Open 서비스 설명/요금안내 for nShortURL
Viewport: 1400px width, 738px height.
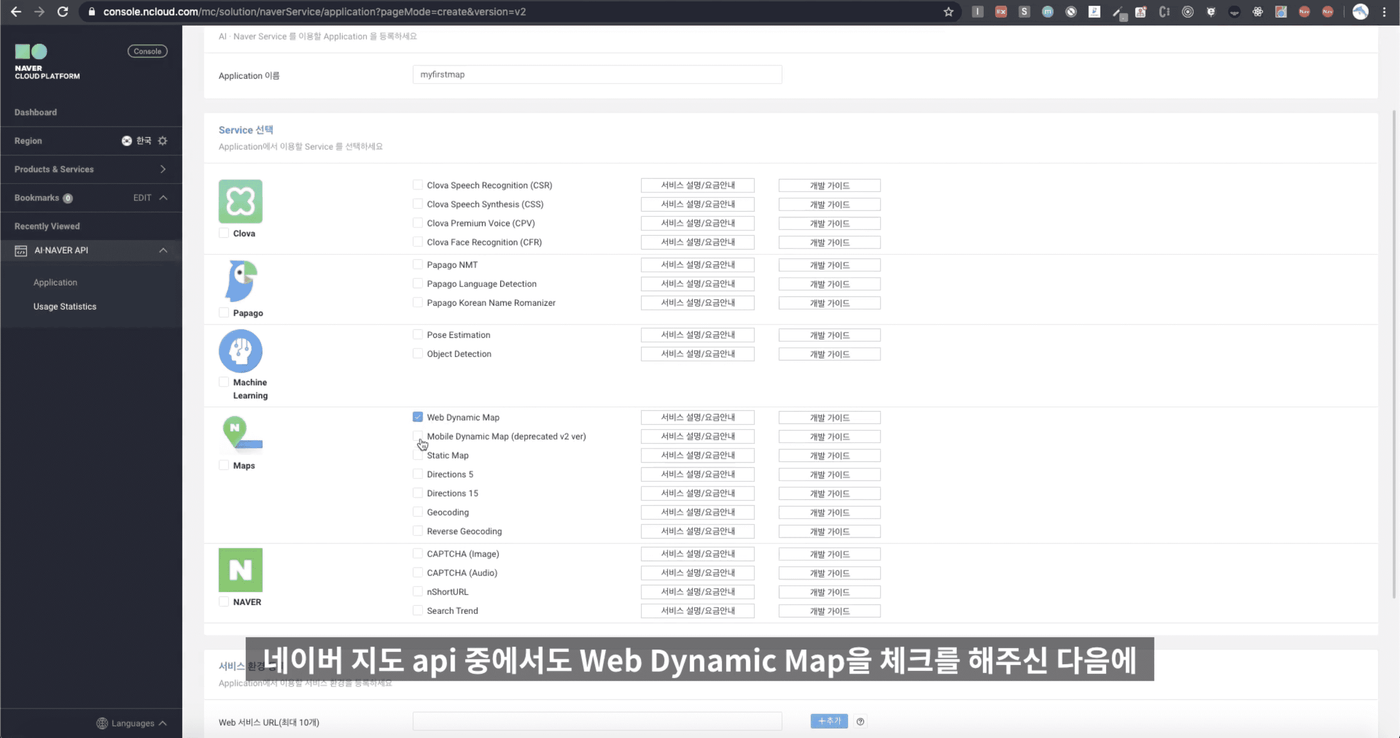(697, 592)
